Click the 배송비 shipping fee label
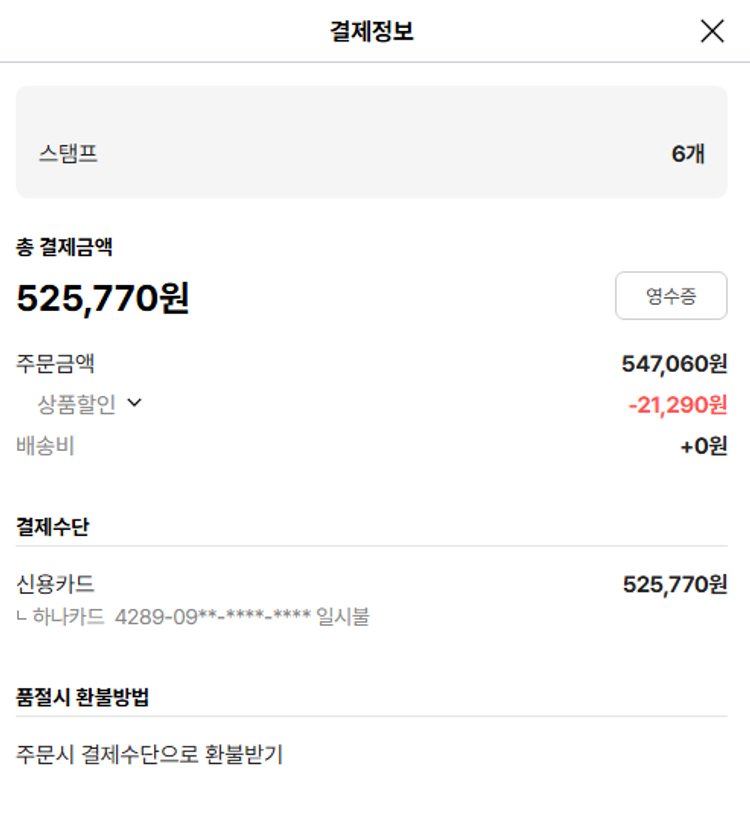Image resolution: width=750 pixels, height=822 pixels. coord(46,446)
